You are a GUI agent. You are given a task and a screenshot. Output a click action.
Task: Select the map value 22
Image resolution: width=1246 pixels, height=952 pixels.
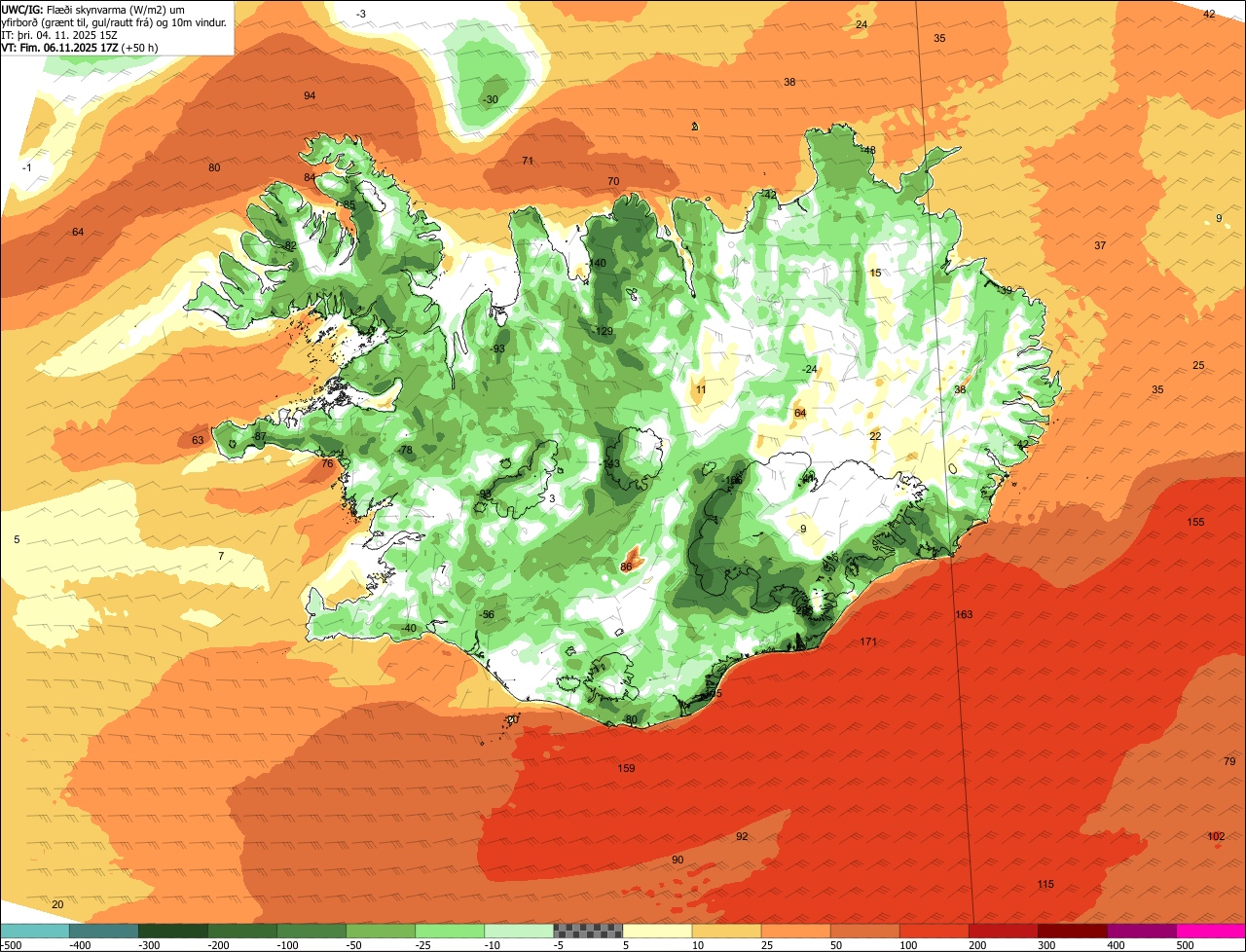point(875,436)
